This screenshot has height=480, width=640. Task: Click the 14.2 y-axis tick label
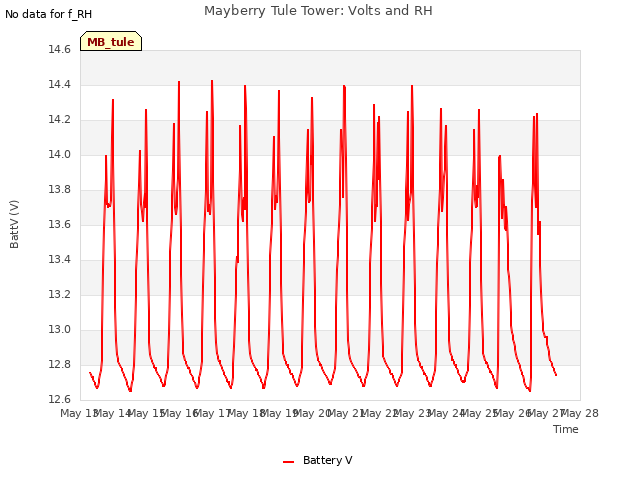click(60, 120)
